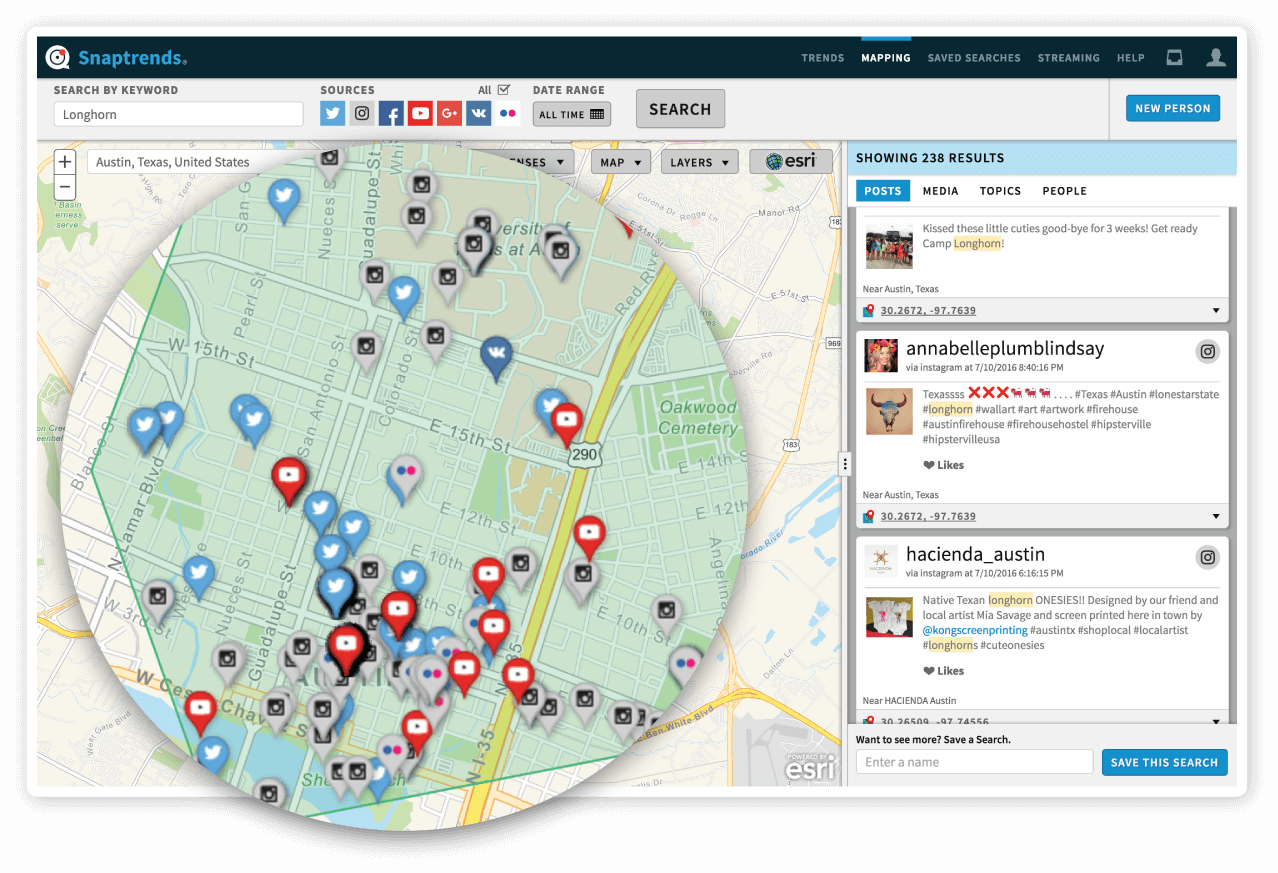This screenshot has height=873, width=1278.
Task: Click the keyword field containing Longhorn
Action: 178,114
